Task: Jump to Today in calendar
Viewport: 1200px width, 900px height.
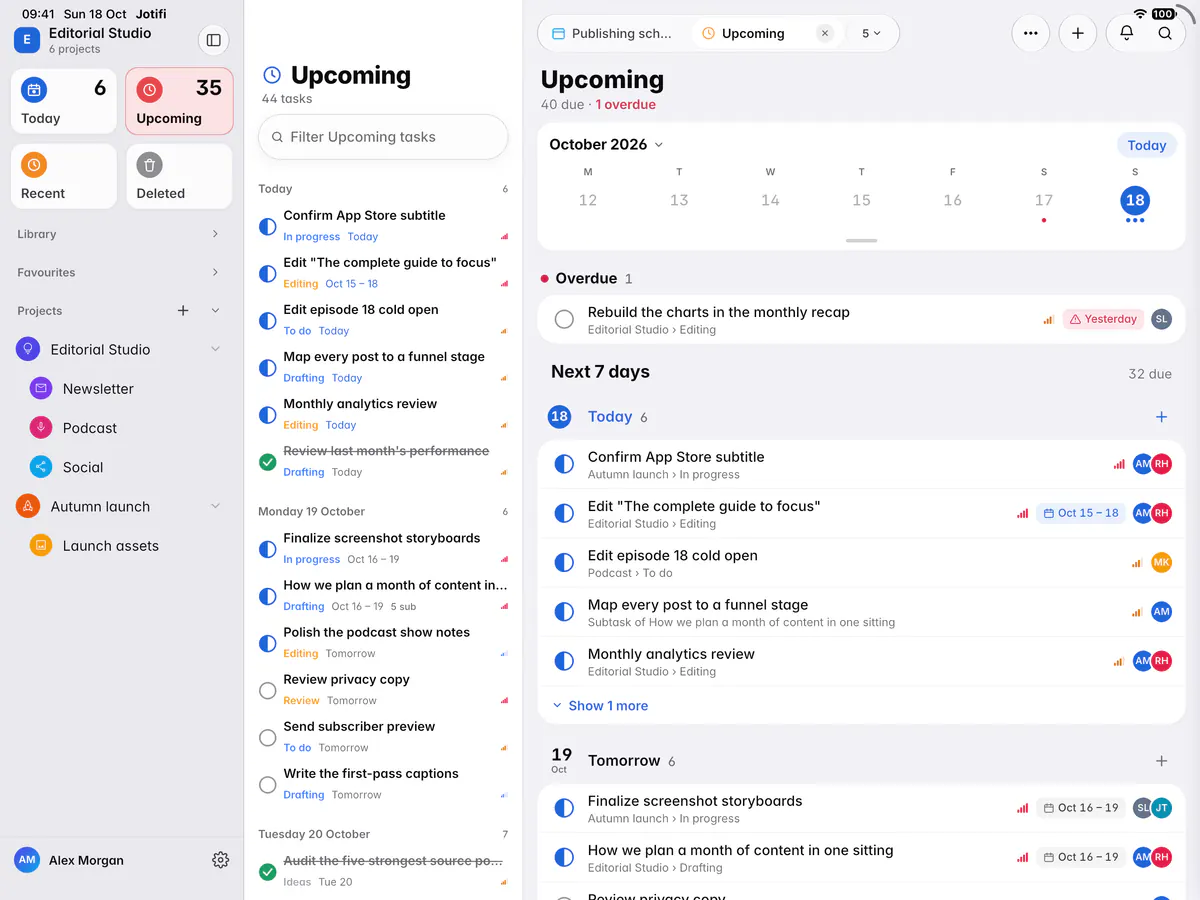Action: tap(1146, 145)
